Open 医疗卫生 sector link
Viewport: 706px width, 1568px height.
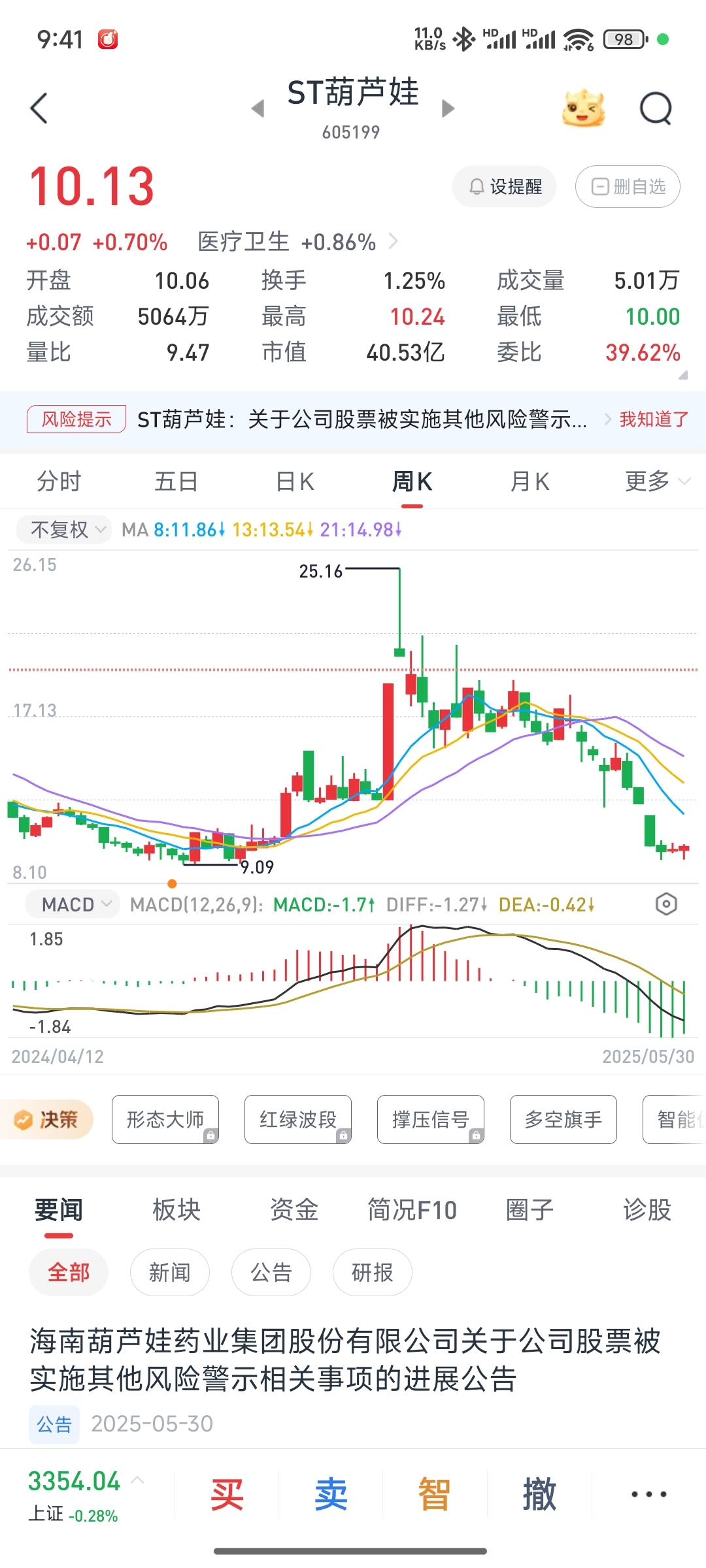tap(297, 242)
